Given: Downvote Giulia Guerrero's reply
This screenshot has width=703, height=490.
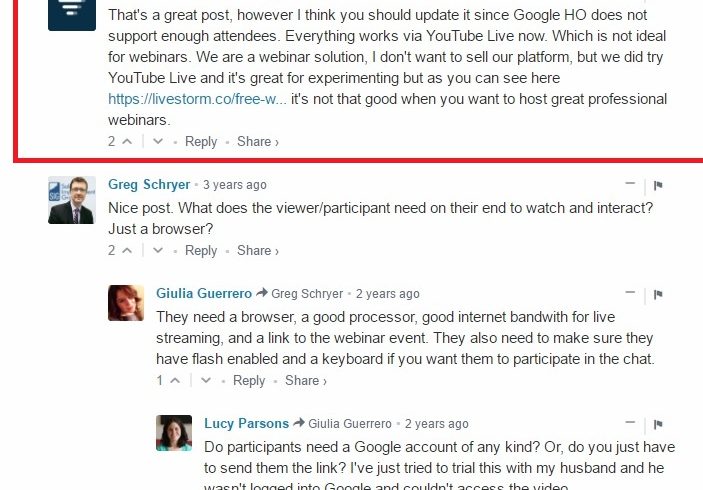Looking at the screenshot, I should point(206,381).
